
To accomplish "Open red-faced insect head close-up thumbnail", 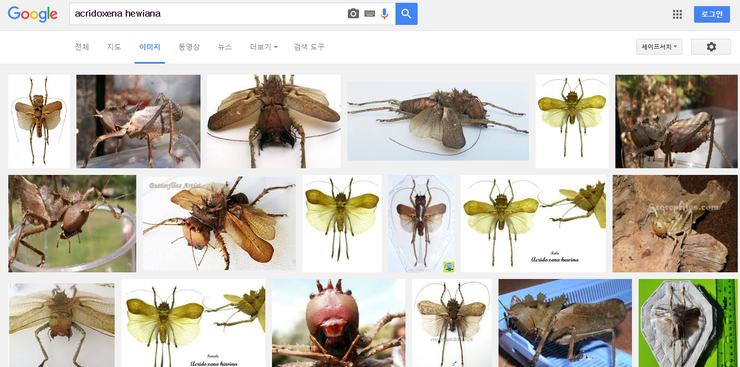I will click(338, 323).
